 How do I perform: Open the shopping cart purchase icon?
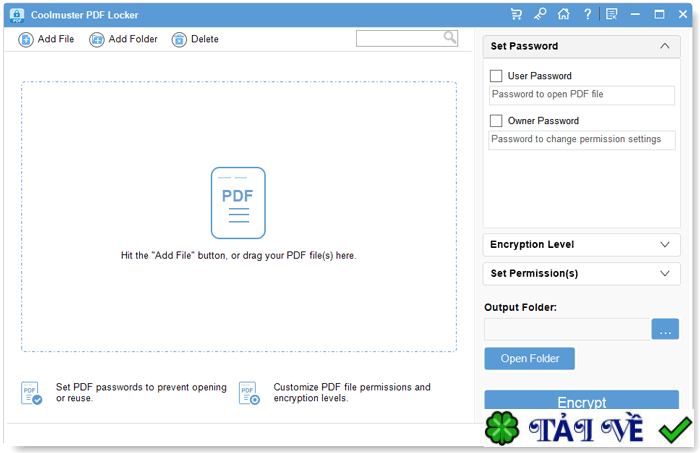pos(516,14)
